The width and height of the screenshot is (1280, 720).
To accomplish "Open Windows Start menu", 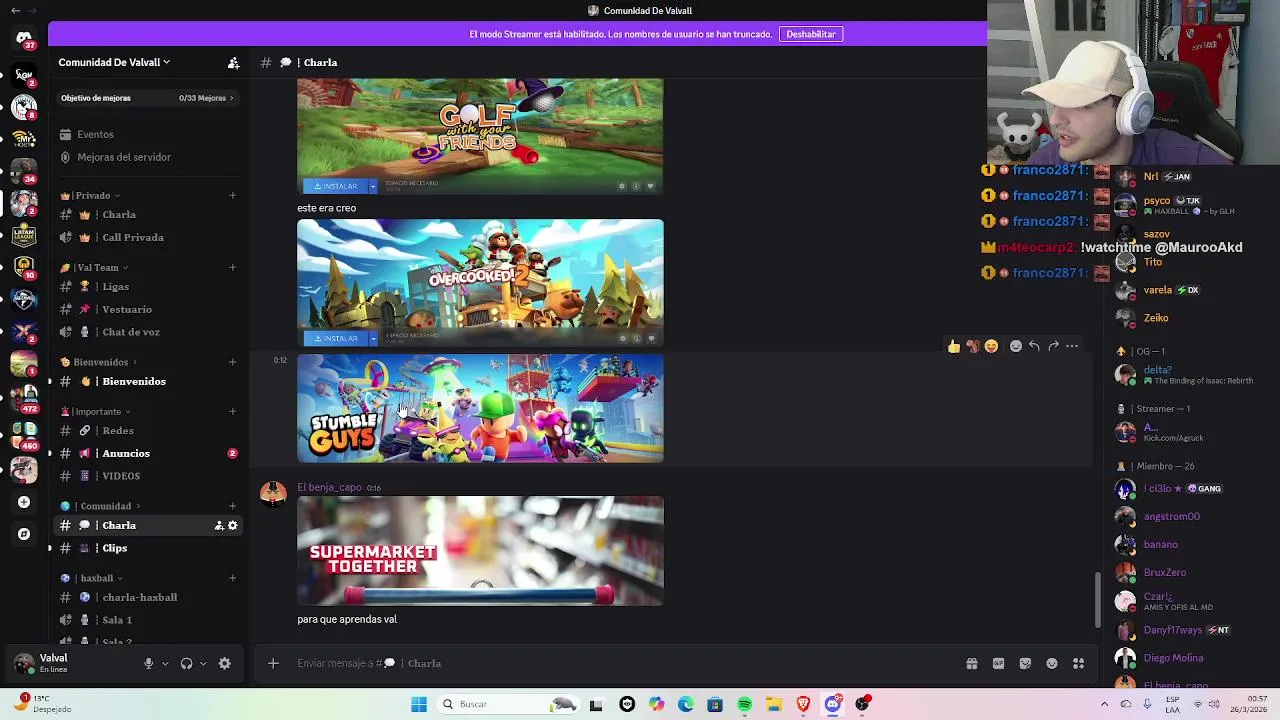I will pos(419,704).
